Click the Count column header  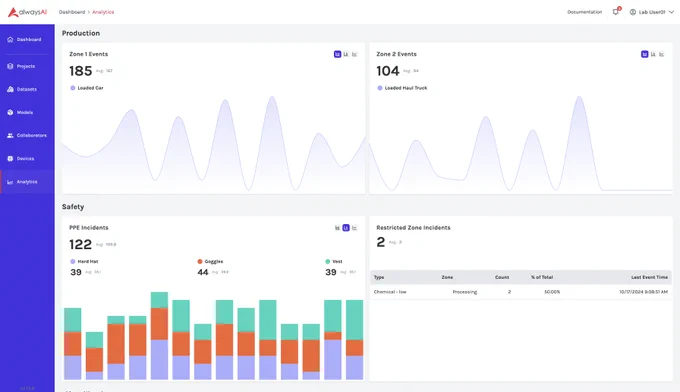tap(502, 278)
